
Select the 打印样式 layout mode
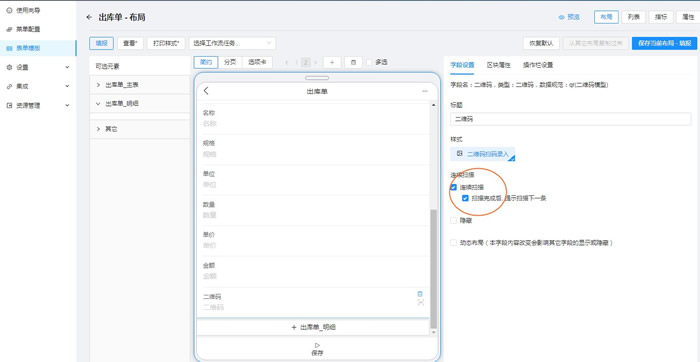pyautogui.click(x=166, y=43)
